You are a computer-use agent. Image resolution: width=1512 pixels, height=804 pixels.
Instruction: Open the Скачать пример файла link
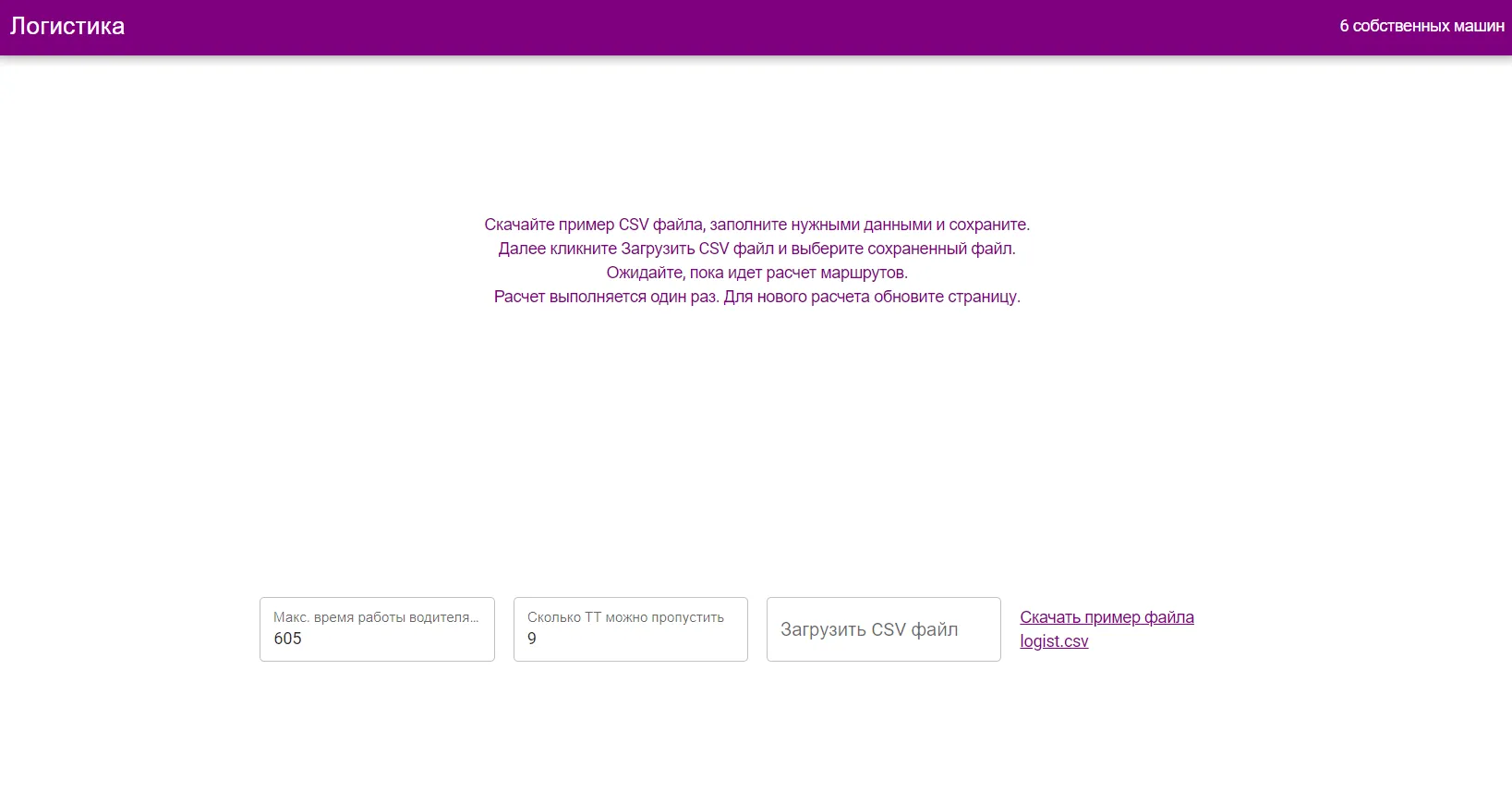point(1107,617)
